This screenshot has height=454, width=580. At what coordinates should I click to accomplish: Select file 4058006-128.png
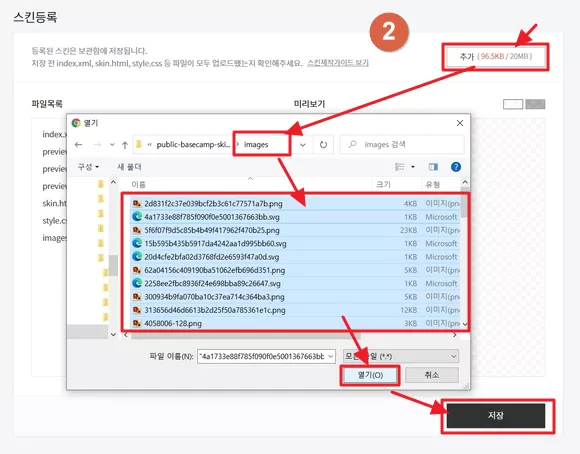tap(295, 323)
